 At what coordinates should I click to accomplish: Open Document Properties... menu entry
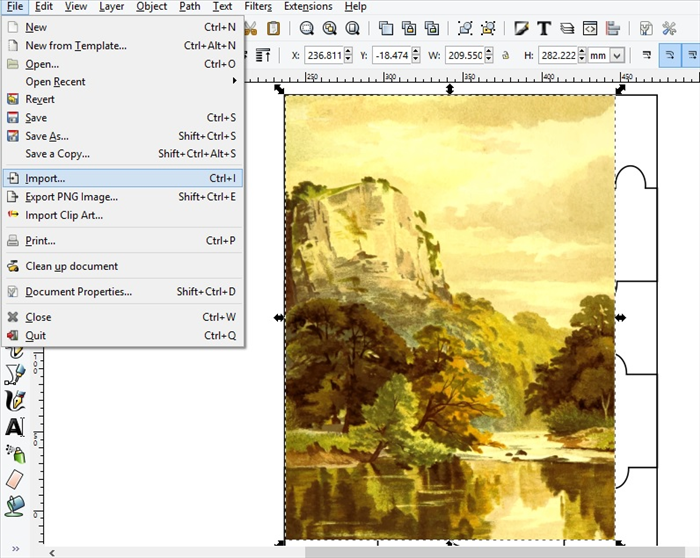123,291
